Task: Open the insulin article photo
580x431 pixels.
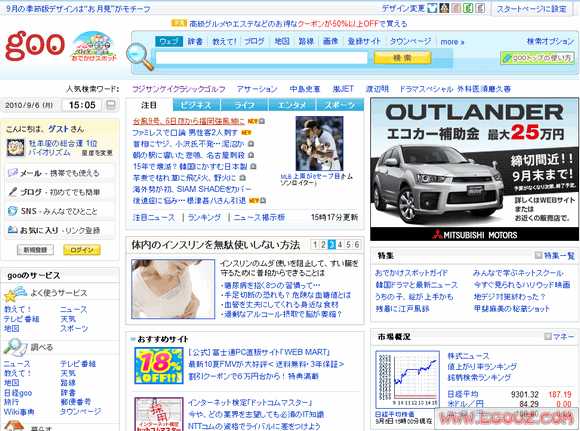Action: pyautogui.click(x=173, y=289)
